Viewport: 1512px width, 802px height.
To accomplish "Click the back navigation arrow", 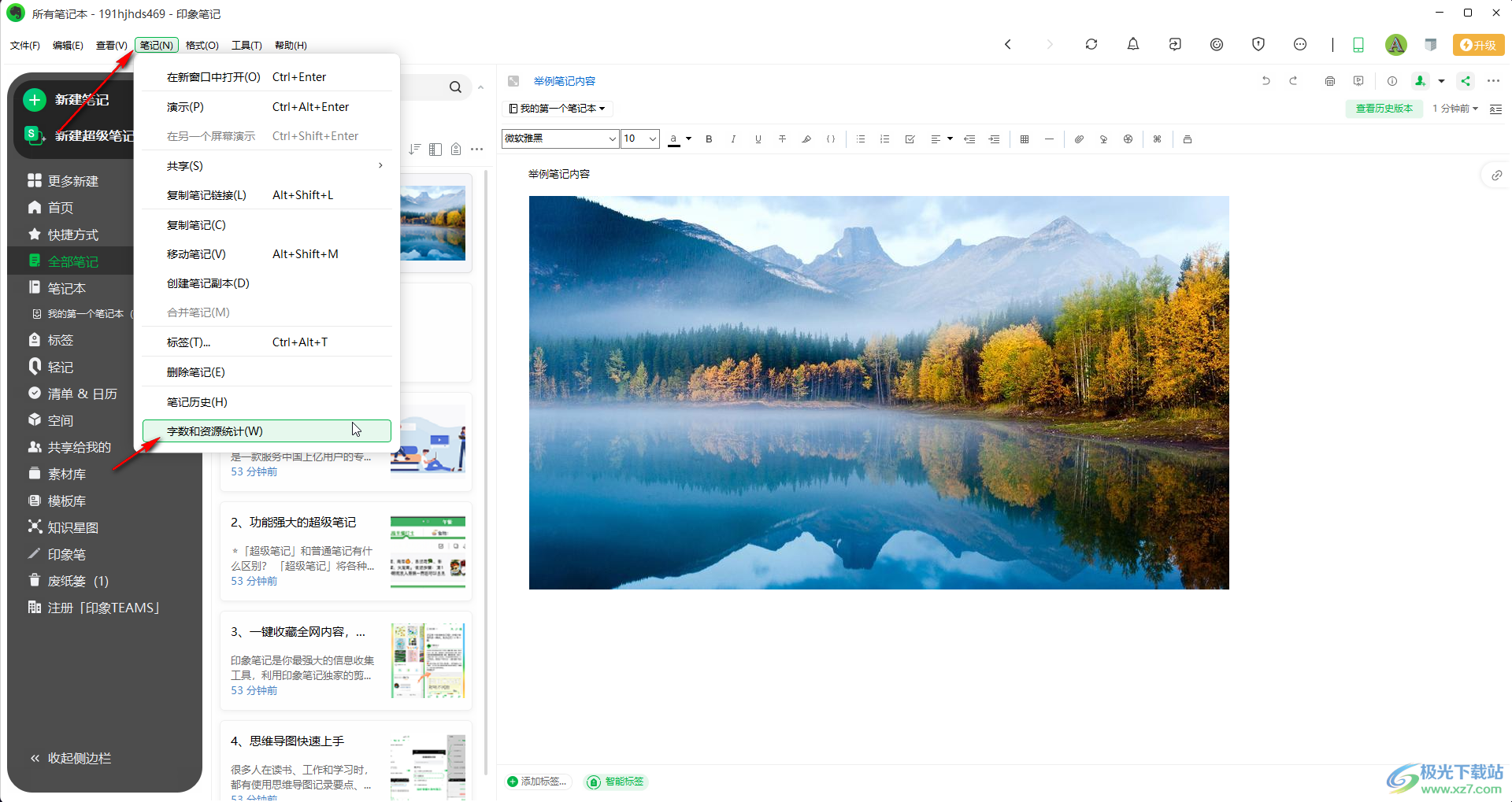I will point(1008,45).
